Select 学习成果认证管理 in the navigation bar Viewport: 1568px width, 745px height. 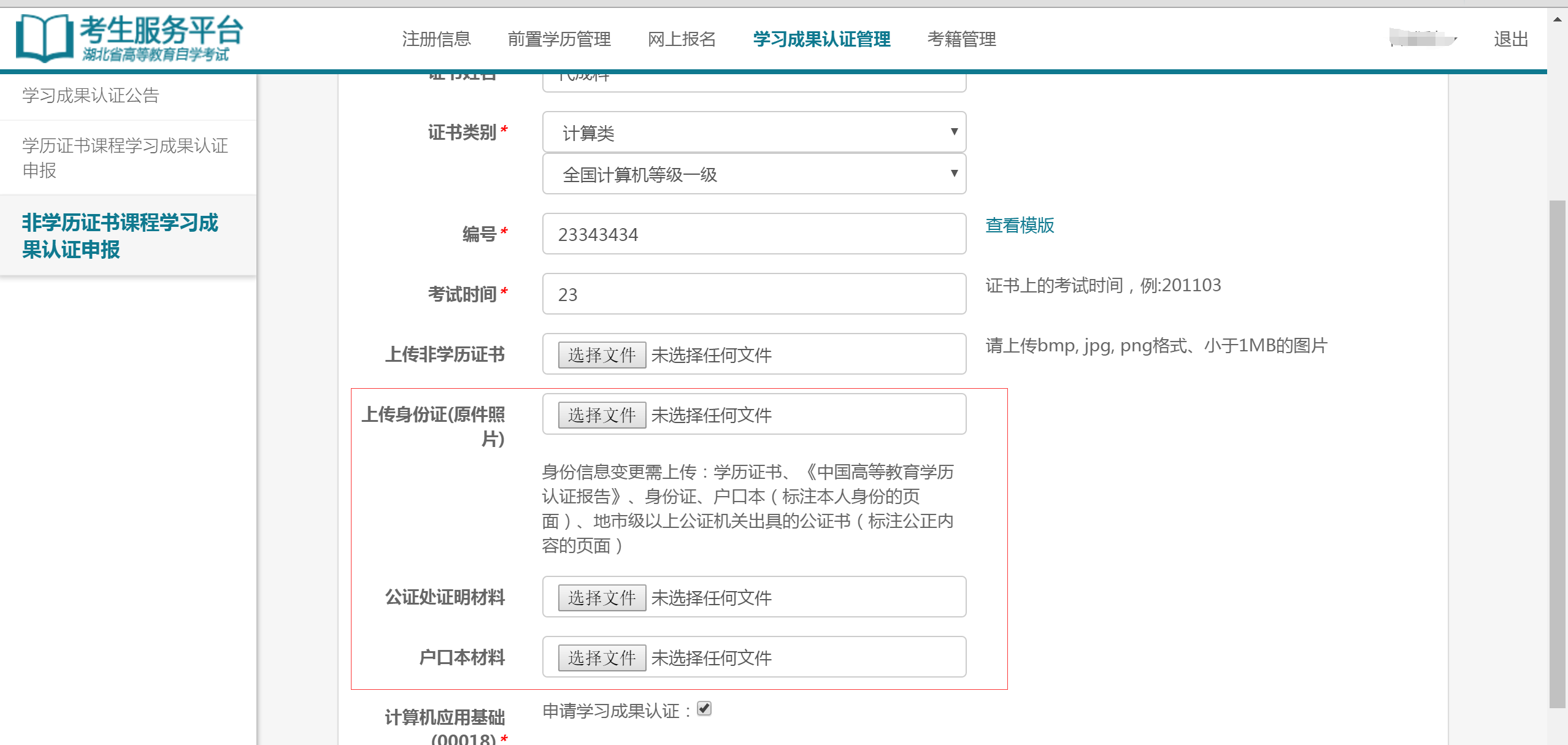(x=821, y=39)
